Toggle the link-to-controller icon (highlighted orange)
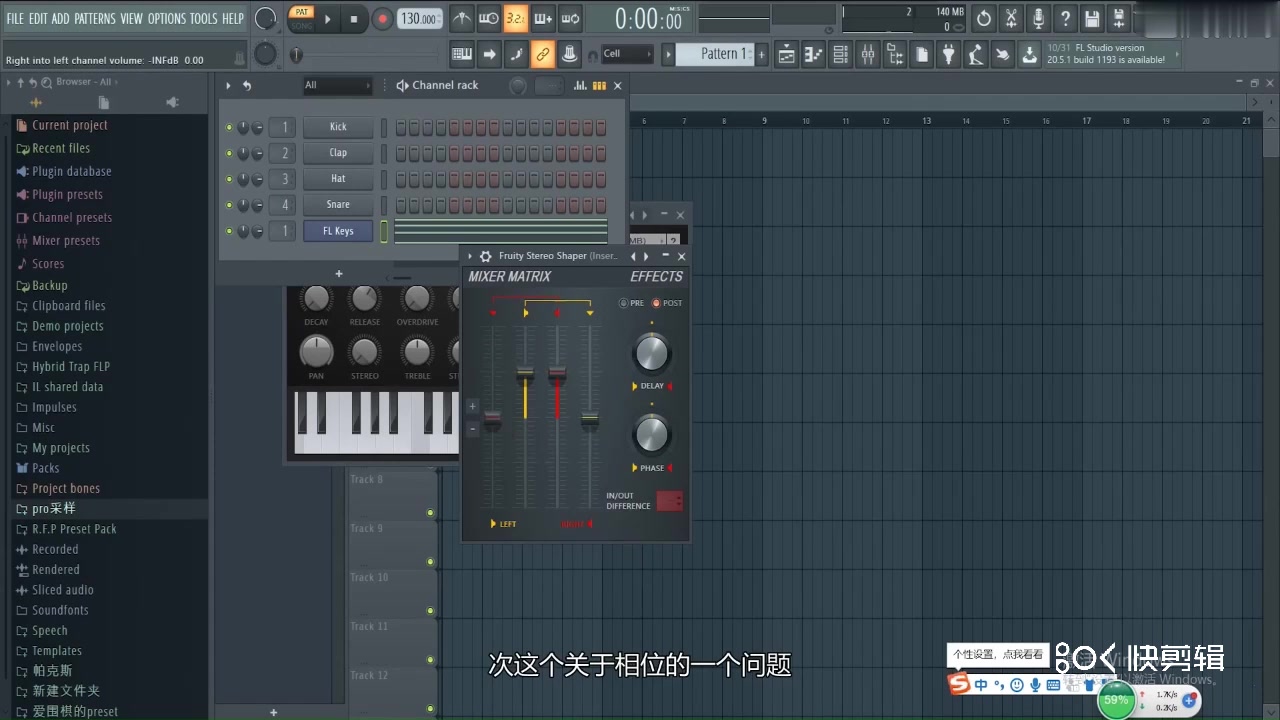This screenshot has width=1280, height=720. [543, 54]
